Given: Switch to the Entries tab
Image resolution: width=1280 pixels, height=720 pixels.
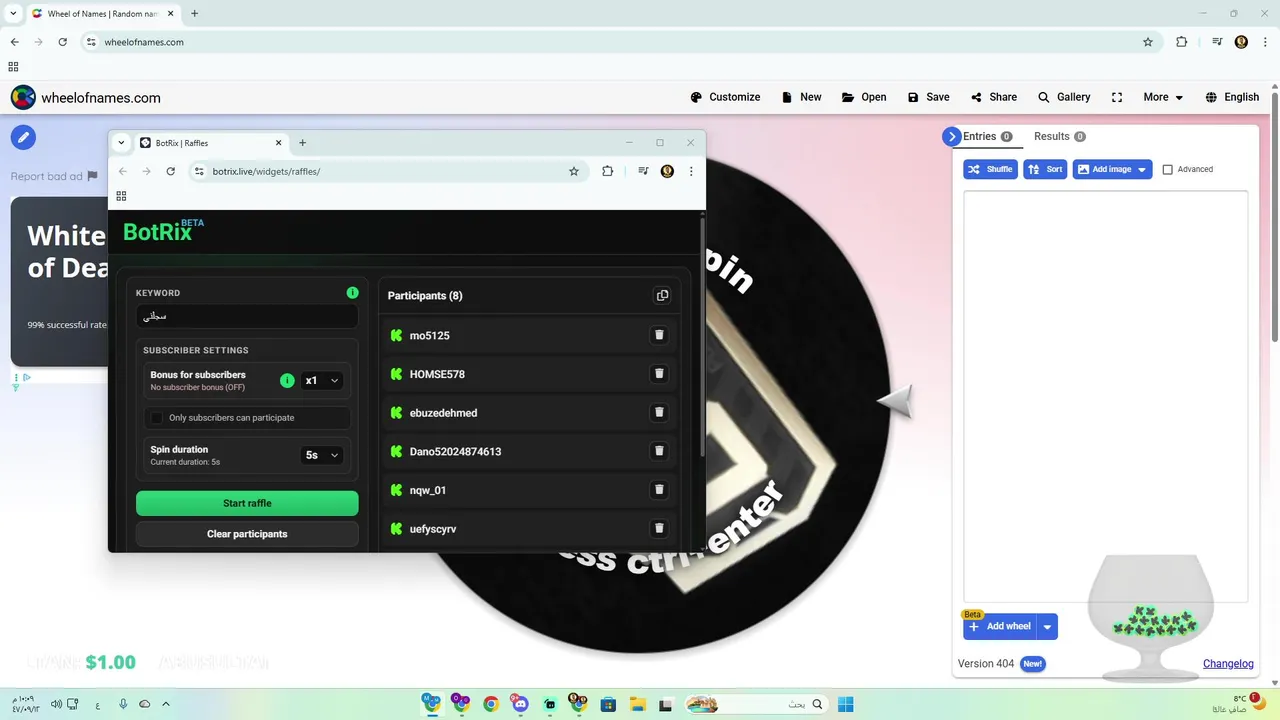Looking at the screenshot, I should pos(987,137).
